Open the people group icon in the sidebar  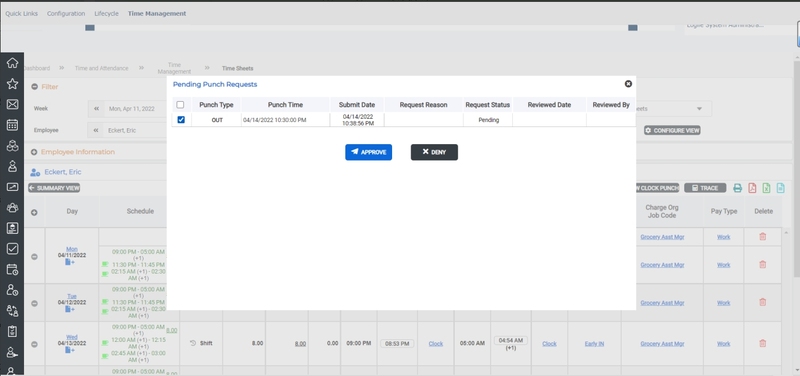coord(12,207)
